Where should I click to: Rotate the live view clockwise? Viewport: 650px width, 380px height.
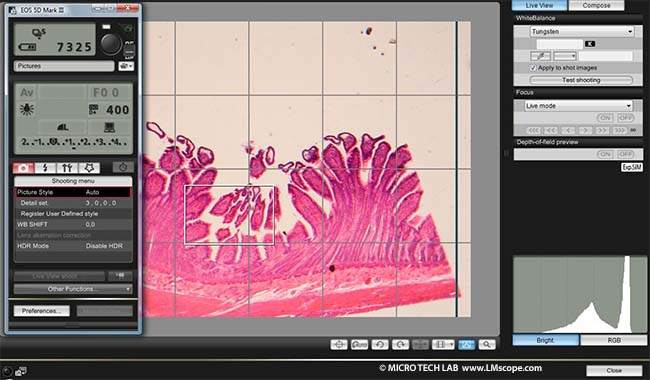(400, 344)
